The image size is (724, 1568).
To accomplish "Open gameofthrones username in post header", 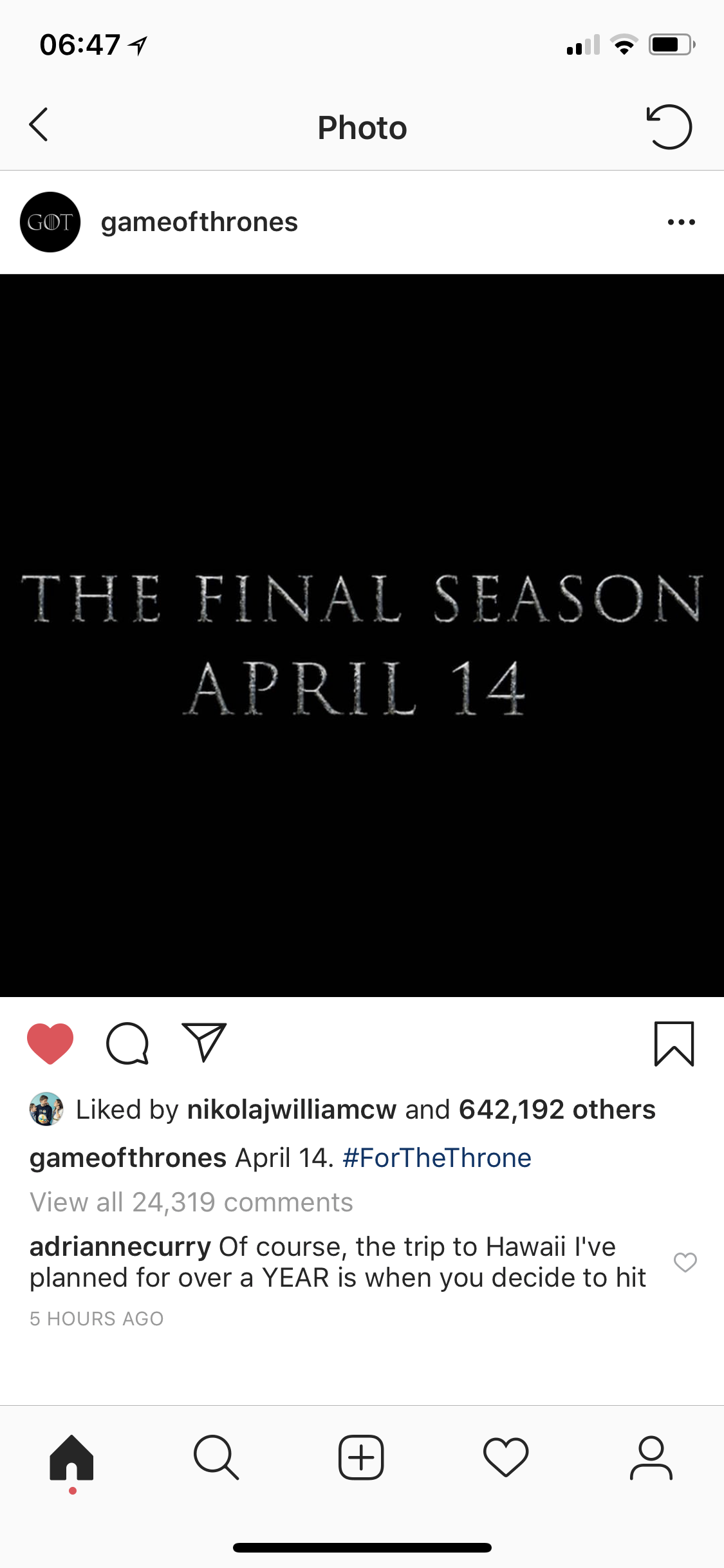I will tap(200, 222).
